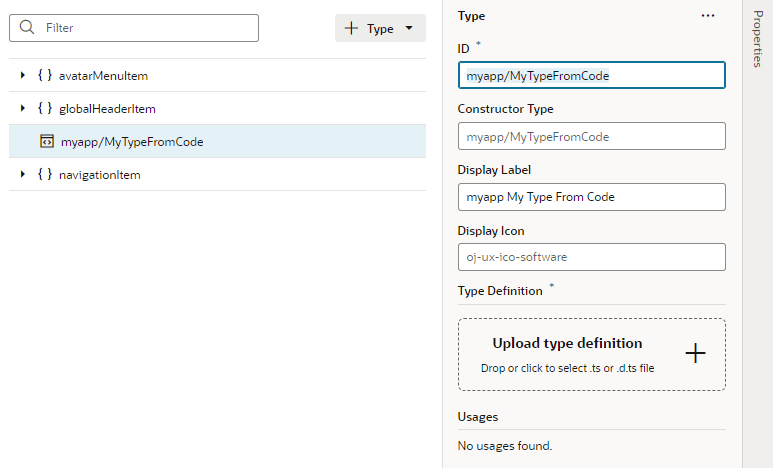Image resolution: width=773 pixels, height=468 pixels.
Task: Click the plus icon on Type button
Action: (x=351, y=28)
